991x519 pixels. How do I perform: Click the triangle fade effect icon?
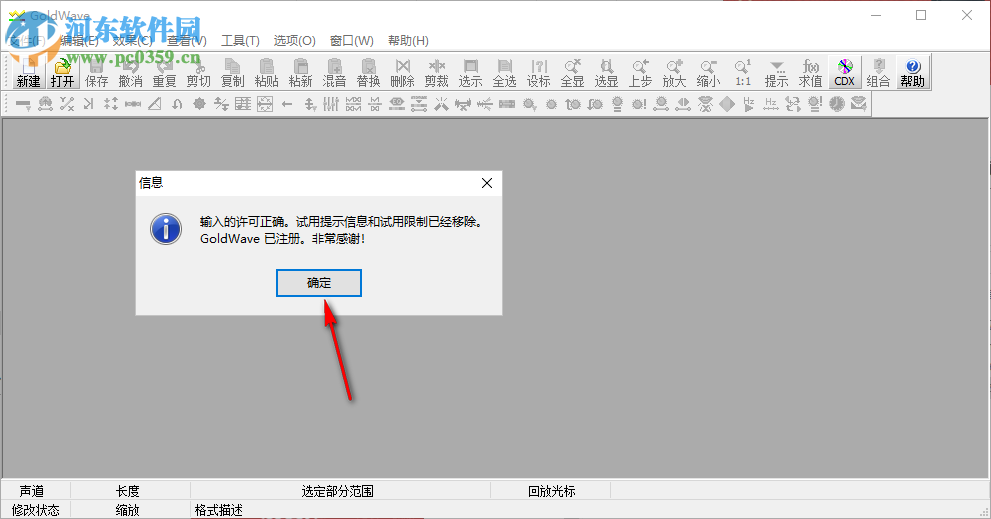155,104
